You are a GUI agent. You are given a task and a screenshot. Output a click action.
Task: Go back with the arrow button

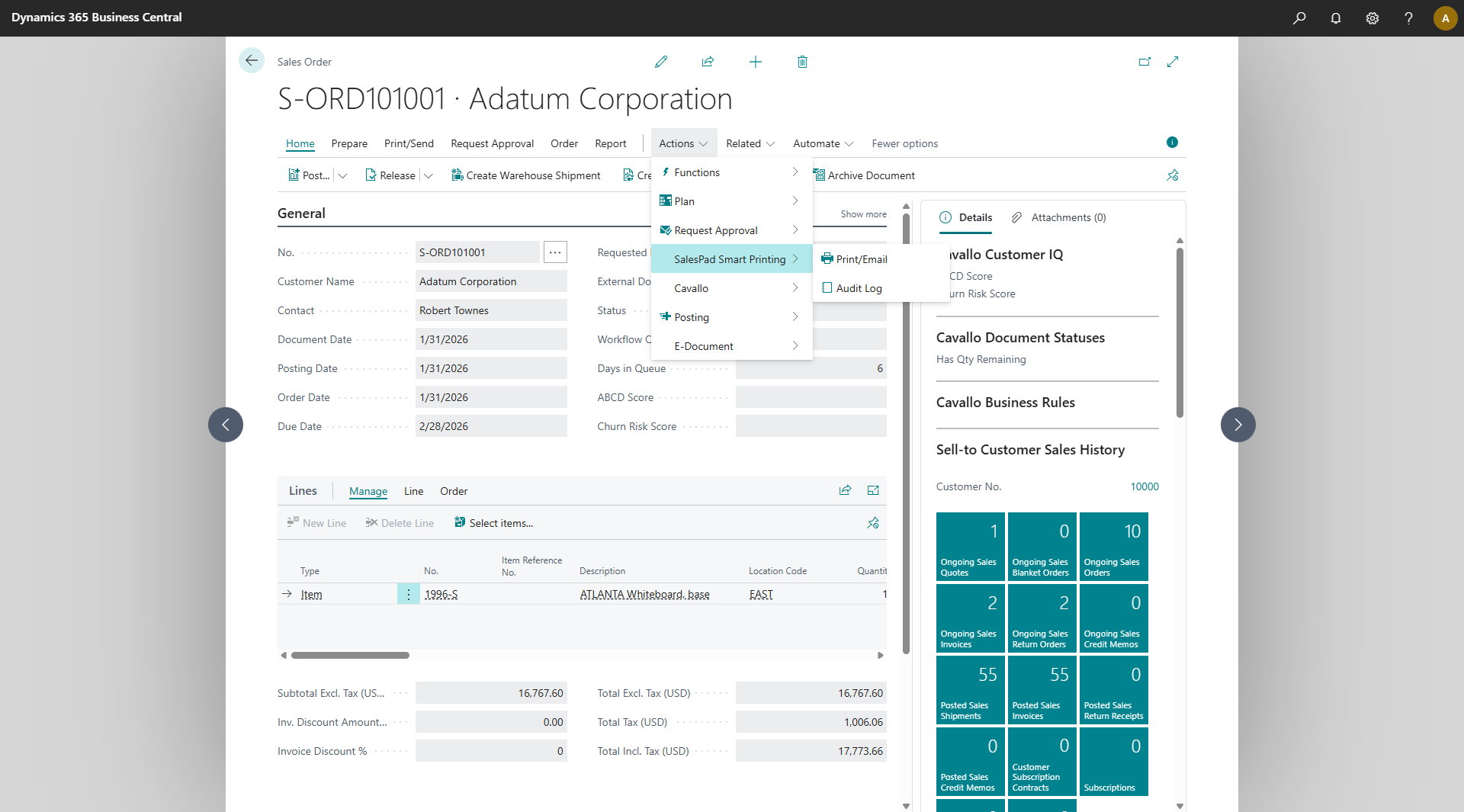tap(252, 60)
